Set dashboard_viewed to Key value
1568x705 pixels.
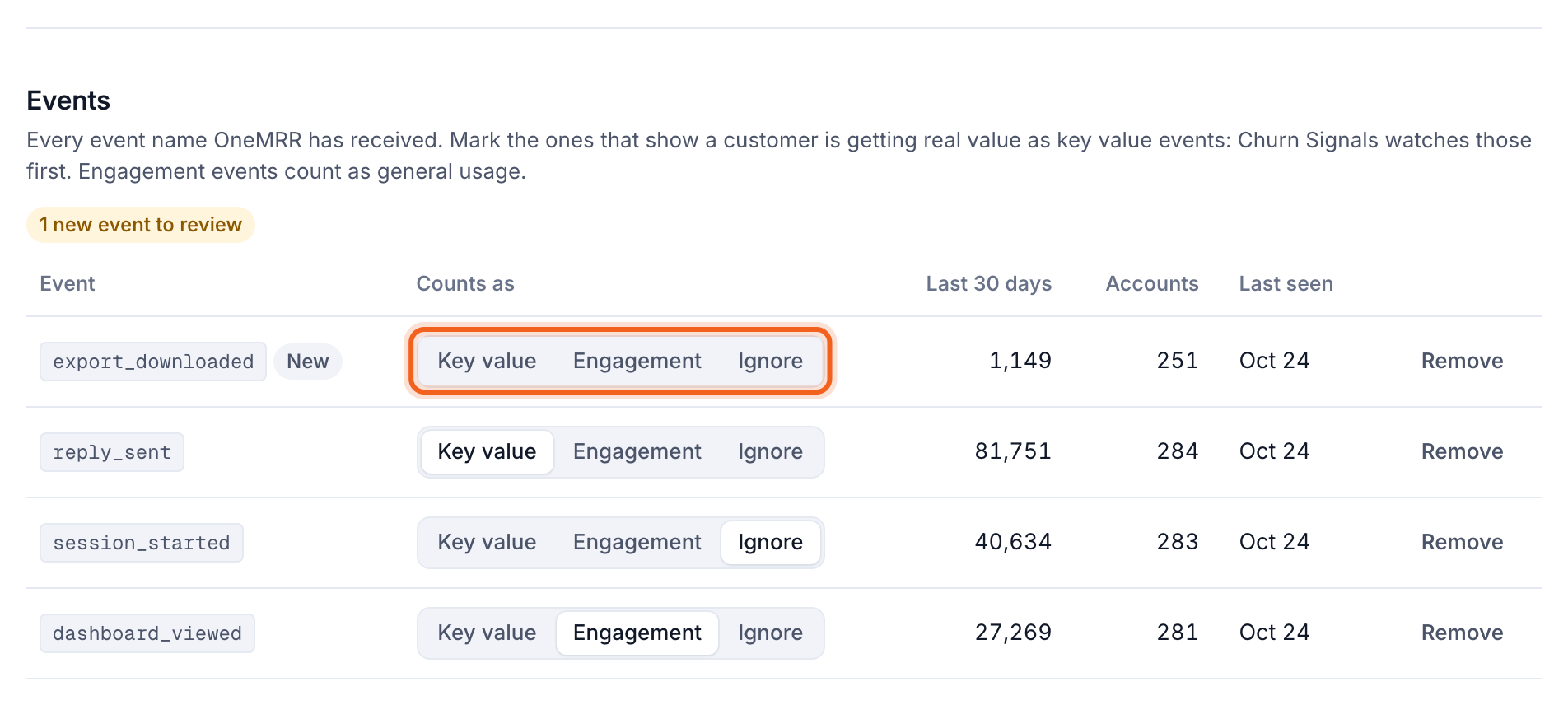(487, 633)
